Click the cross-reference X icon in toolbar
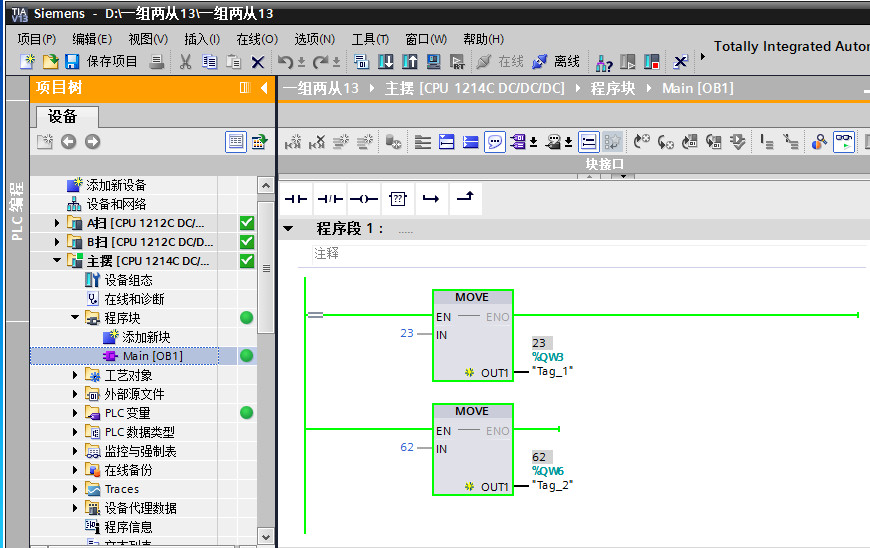The image size is (870, 548). coord(680,61)
